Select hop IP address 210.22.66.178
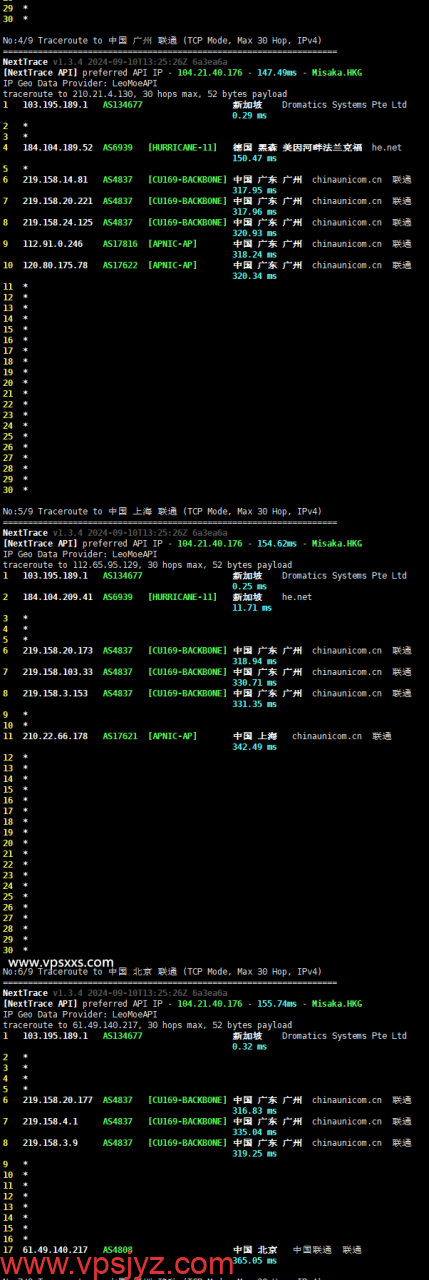The image size is (429, 1280). [55, 736]
